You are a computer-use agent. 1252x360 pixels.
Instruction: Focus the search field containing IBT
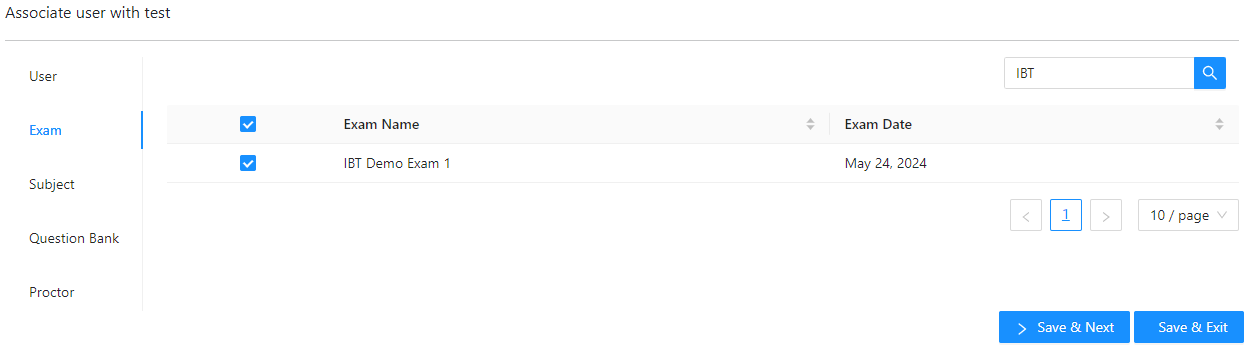pos(1099,73)
